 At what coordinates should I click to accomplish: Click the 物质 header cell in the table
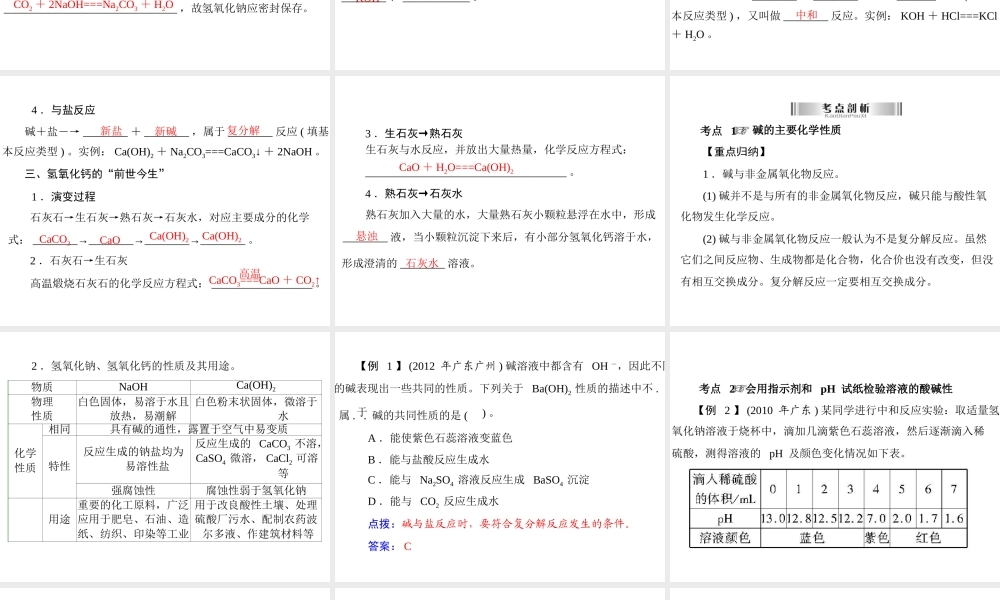pyautogui.click(x=42, y=387)
